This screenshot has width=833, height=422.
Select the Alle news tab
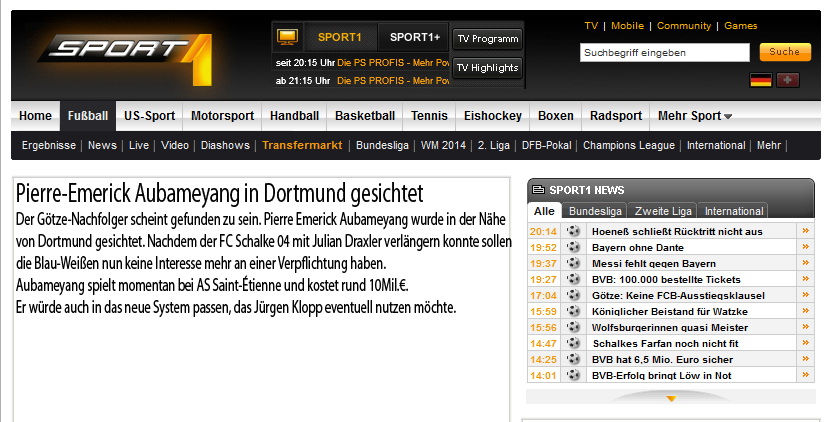[544, 211]
